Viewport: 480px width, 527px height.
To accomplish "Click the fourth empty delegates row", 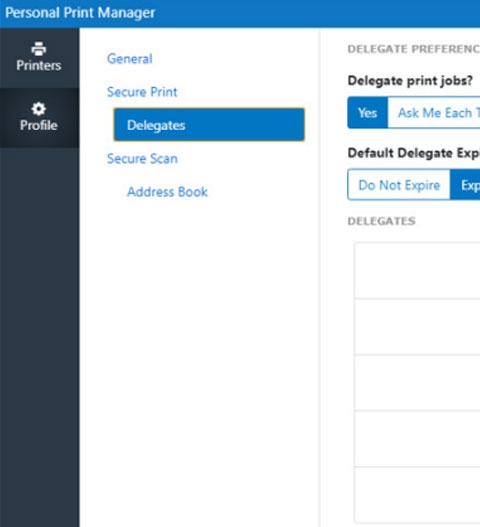I will coord(417,439).
